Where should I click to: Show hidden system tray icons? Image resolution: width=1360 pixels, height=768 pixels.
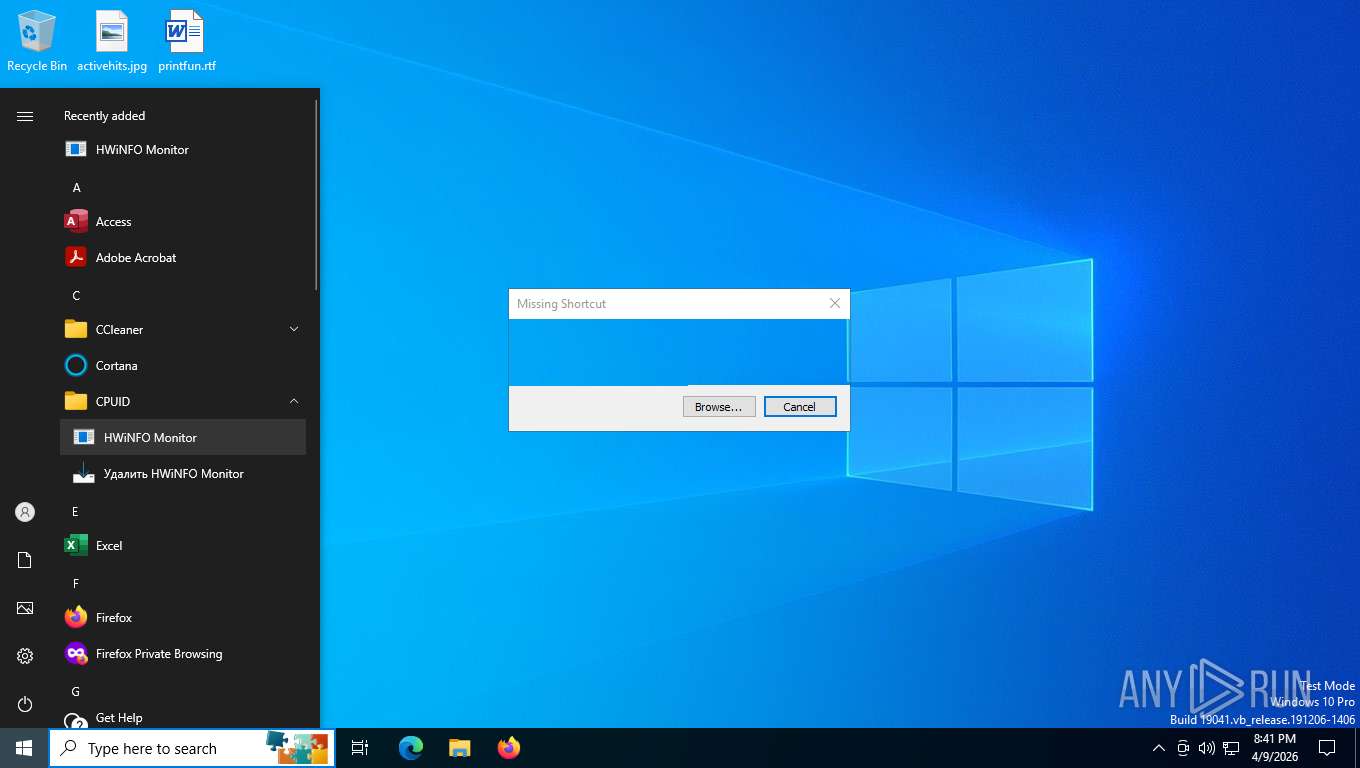click(x=1159, y=748)
